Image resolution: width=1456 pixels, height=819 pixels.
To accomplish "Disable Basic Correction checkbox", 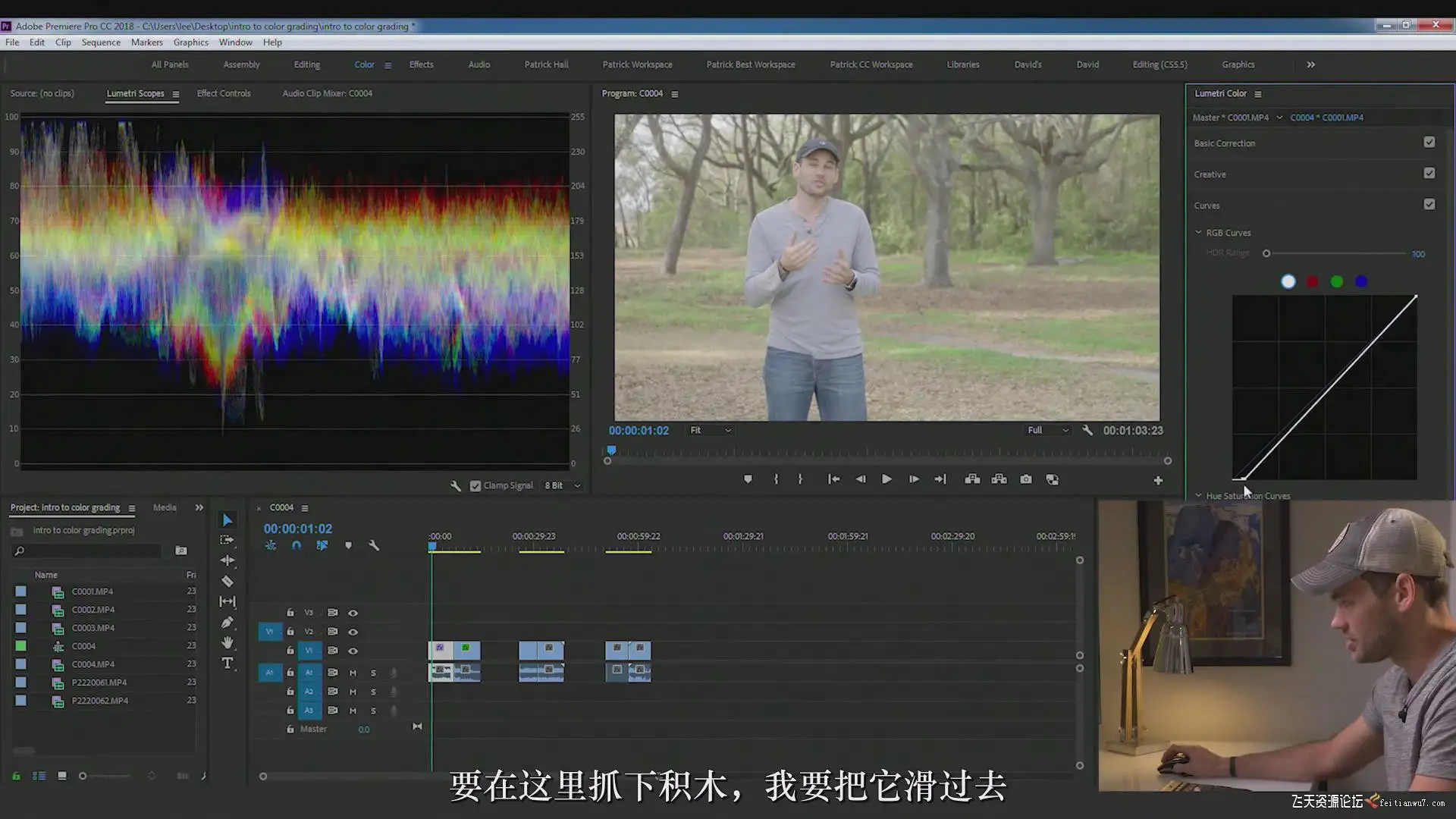I will click(1429, 143).
